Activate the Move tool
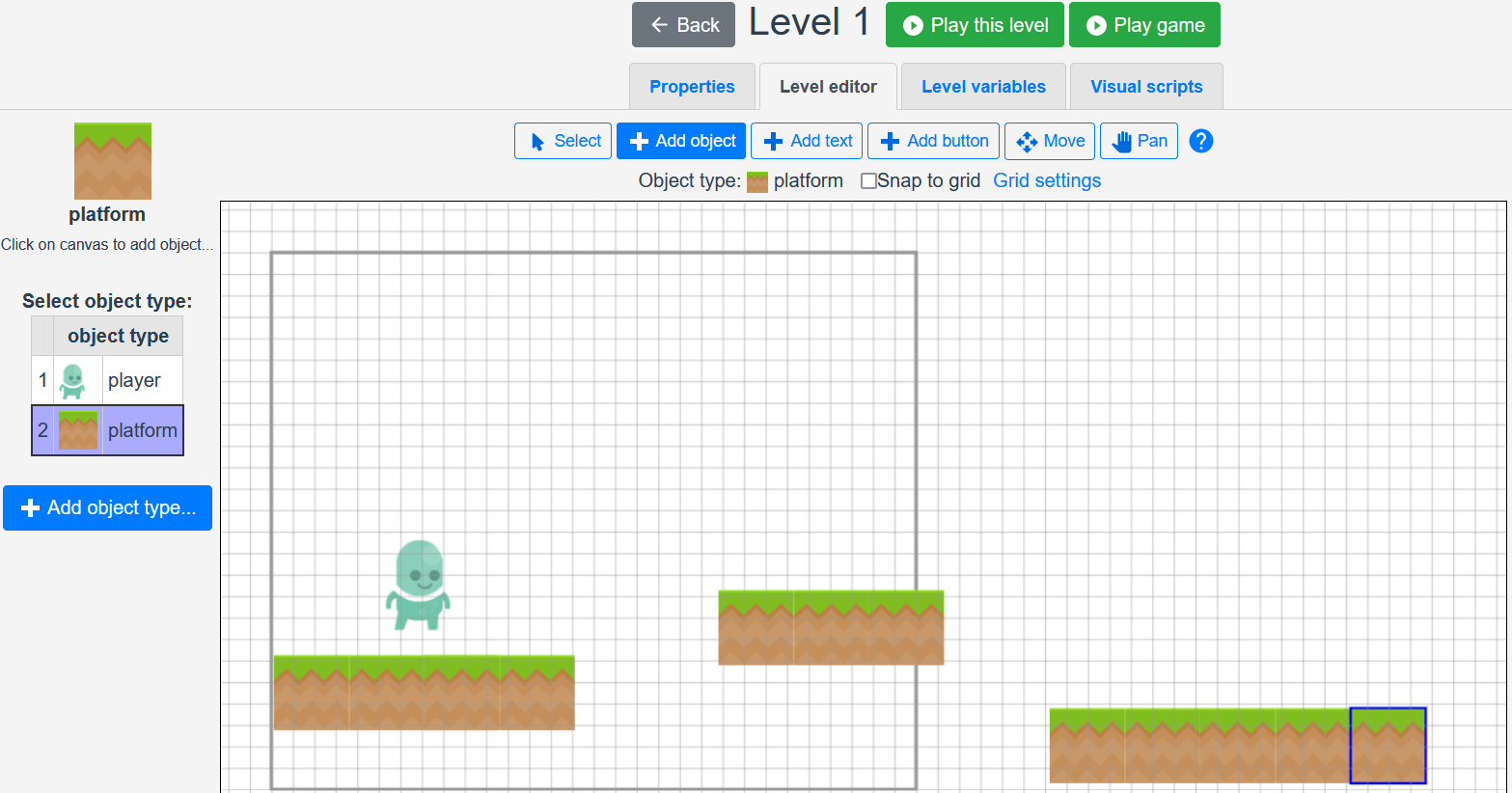Viewport: 1512px width, 793px height. [x=1050, y=141]
